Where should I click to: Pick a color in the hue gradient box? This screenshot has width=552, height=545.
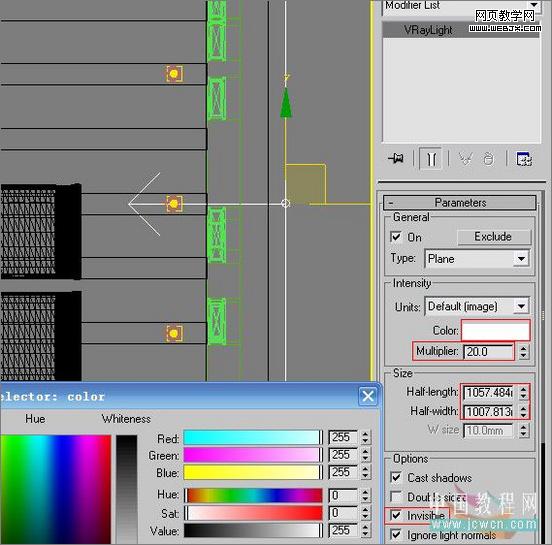(x=56, y=489)
